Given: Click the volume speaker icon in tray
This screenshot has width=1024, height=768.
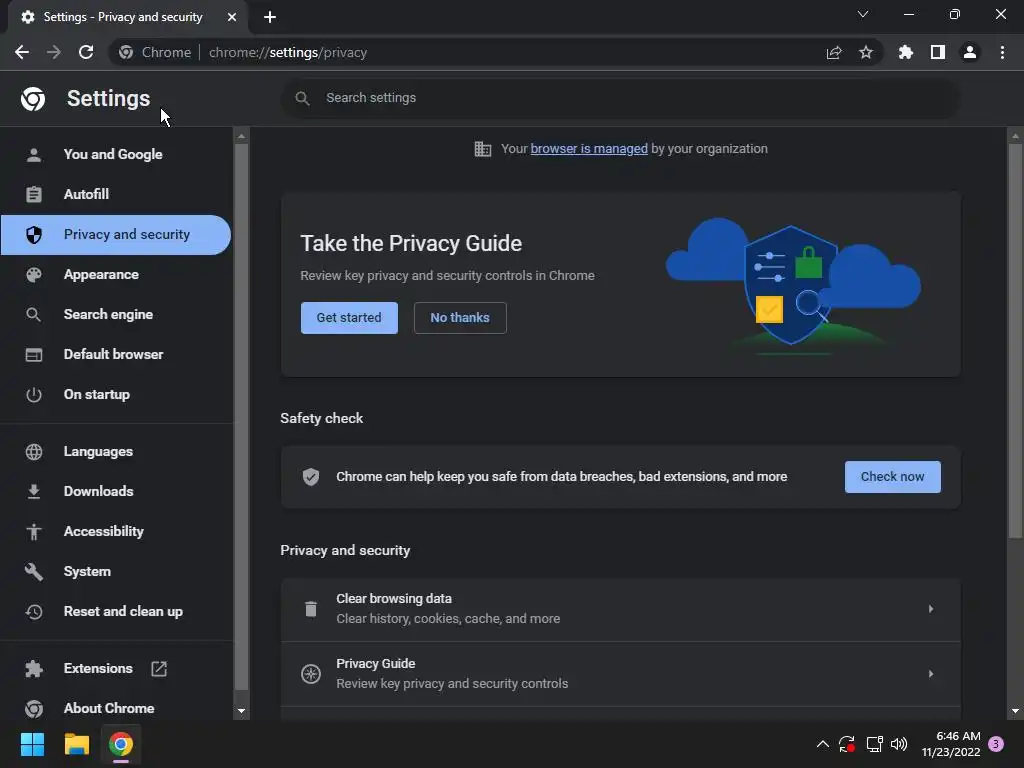Looking at the screenshot, I should coord(899,744).
